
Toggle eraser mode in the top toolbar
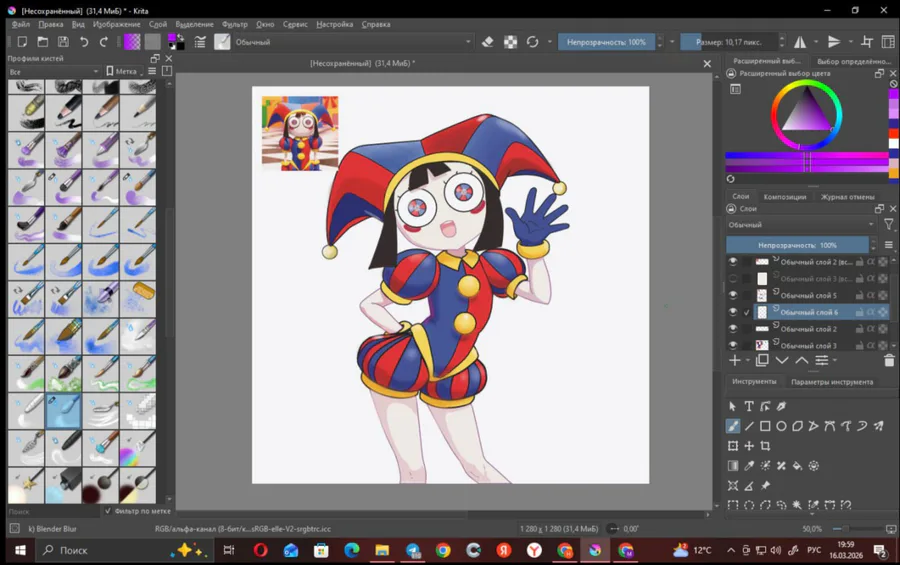tap(488, 42)
